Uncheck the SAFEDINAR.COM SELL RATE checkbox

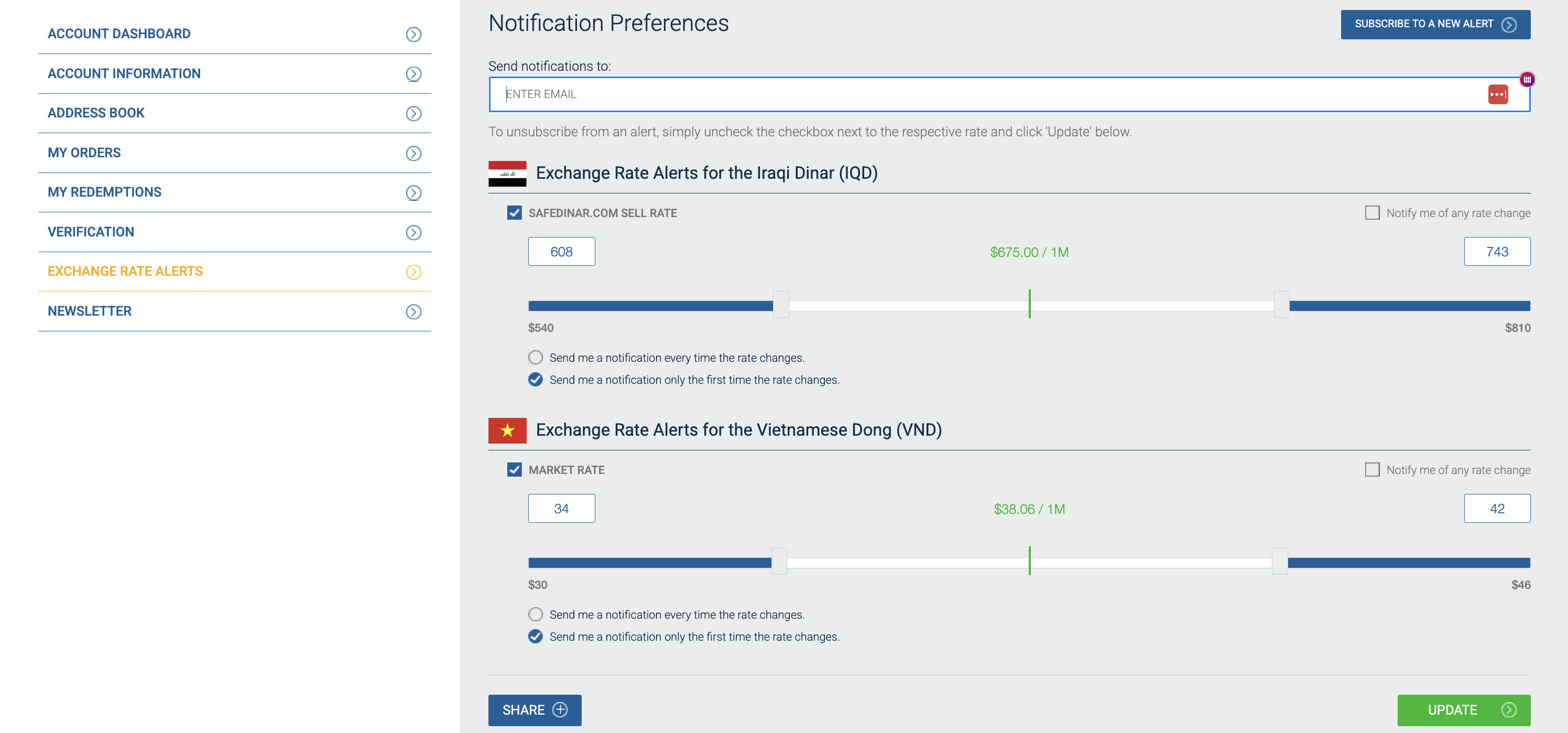[x=514, y=213]
